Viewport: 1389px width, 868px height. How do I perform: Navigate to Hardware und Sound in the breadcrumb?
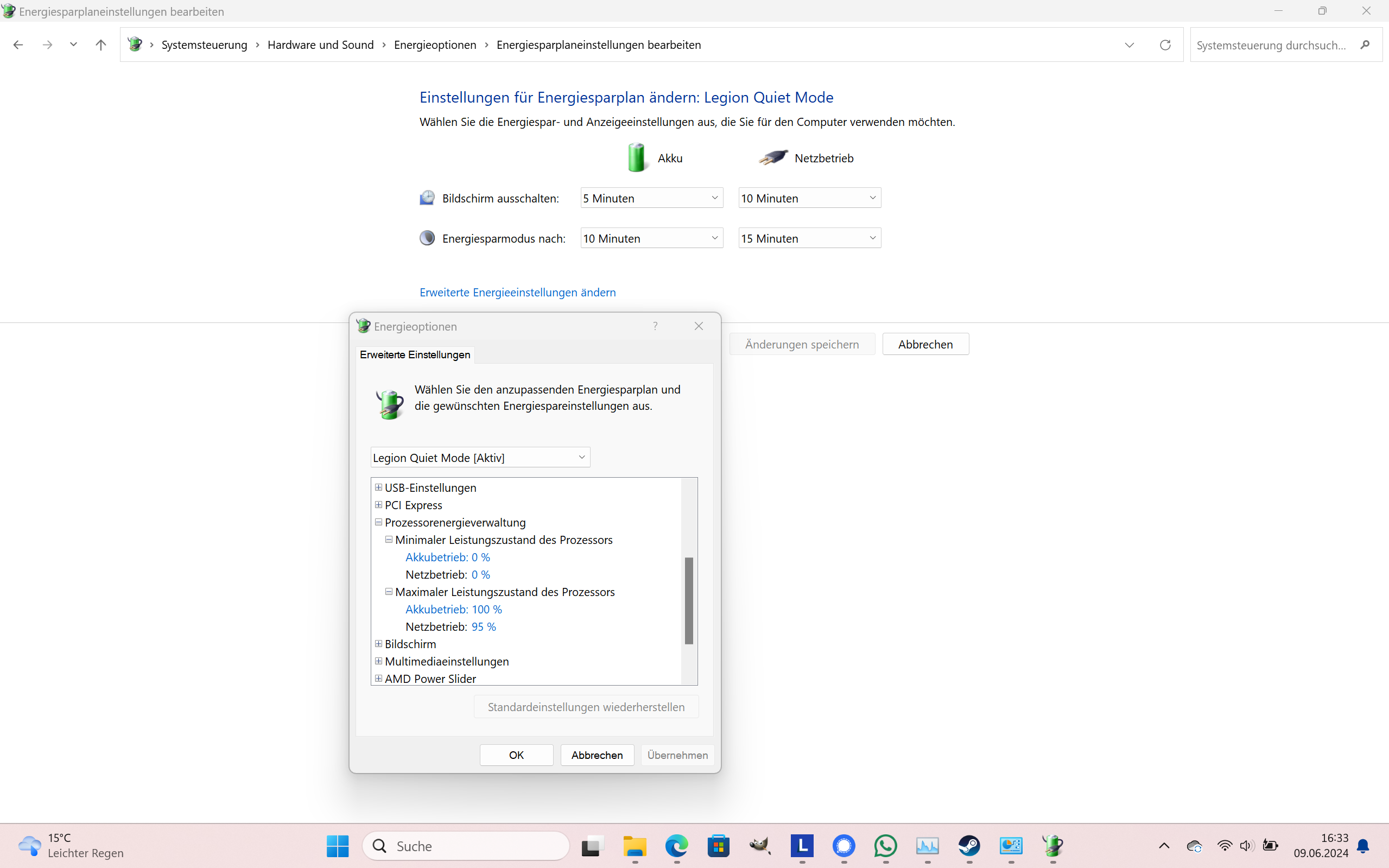coord(321,45)
